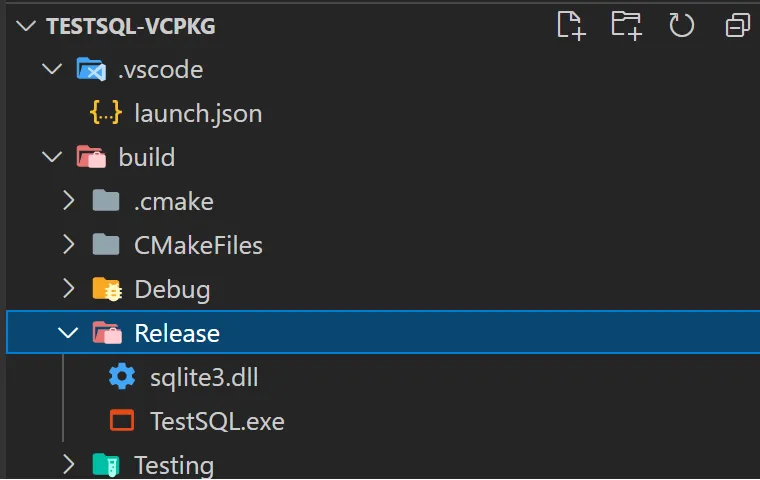Click the New File icon

(571, 25)
